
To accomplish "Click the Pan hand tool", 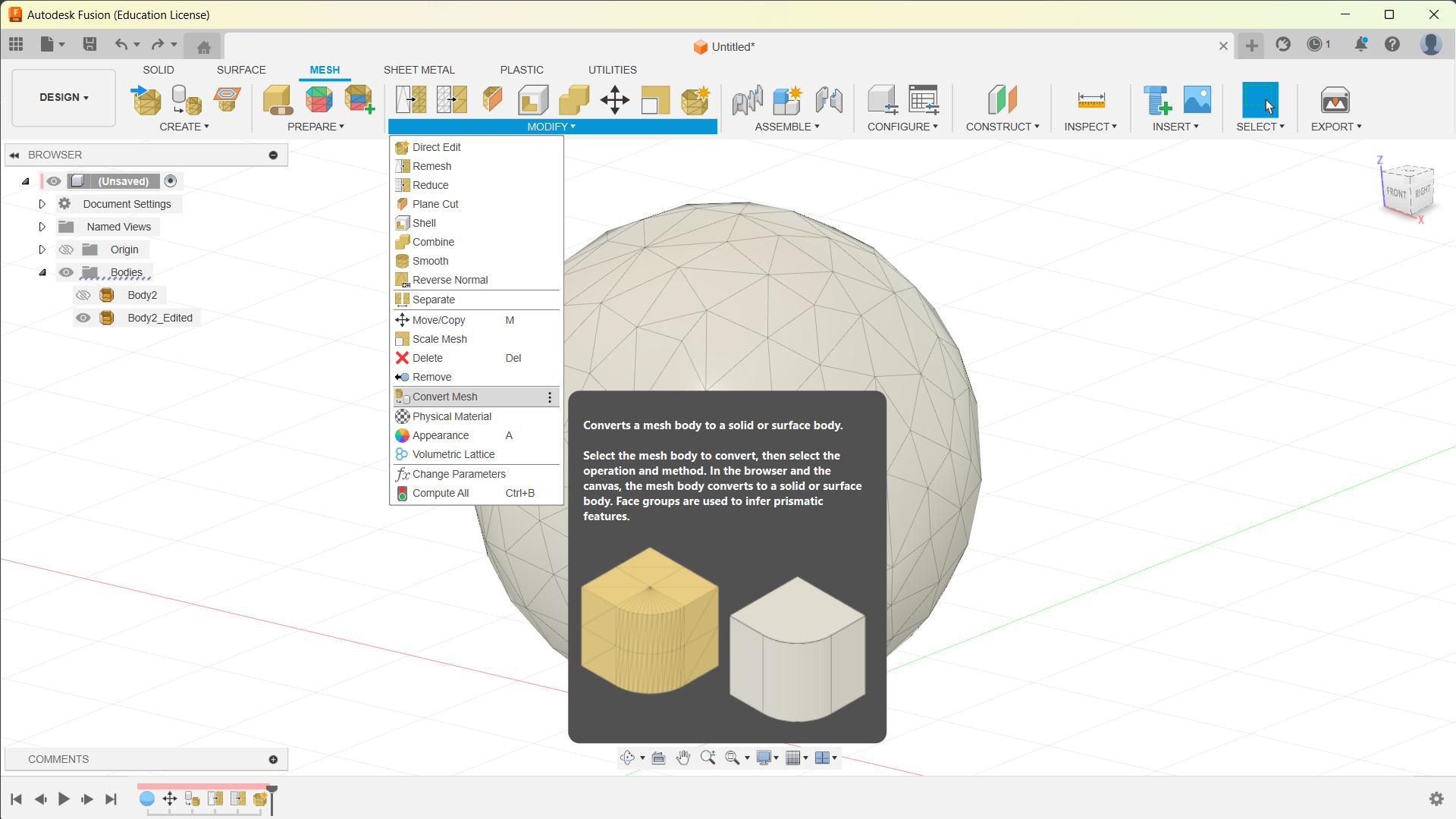I will (x=682, y=758).
